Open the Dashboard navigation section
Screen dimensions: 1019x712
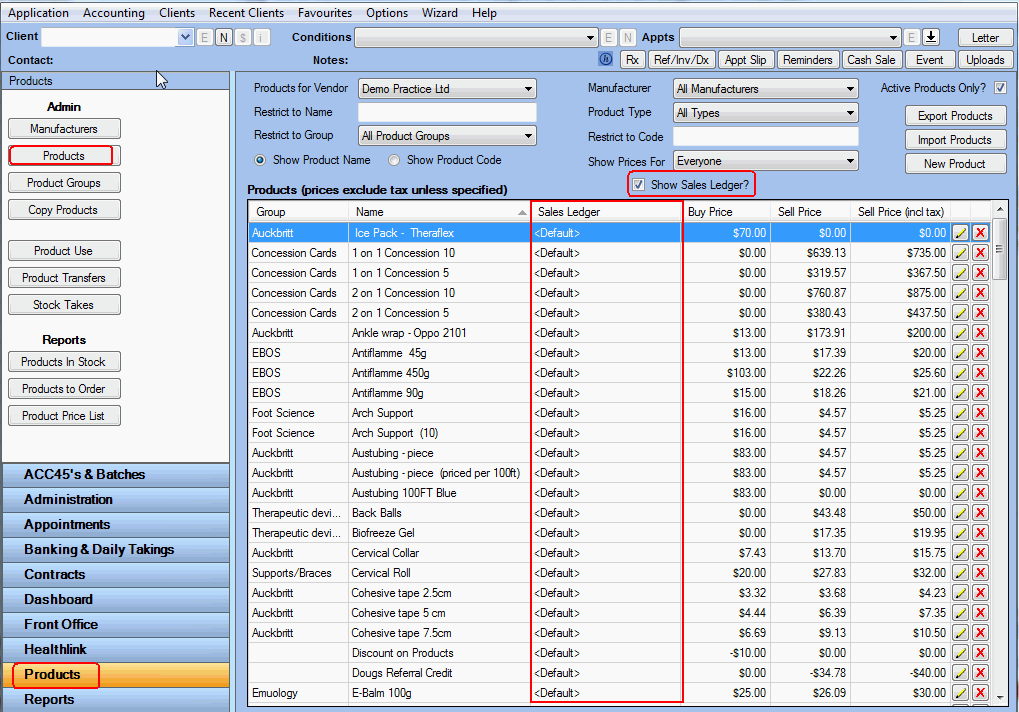116,600
